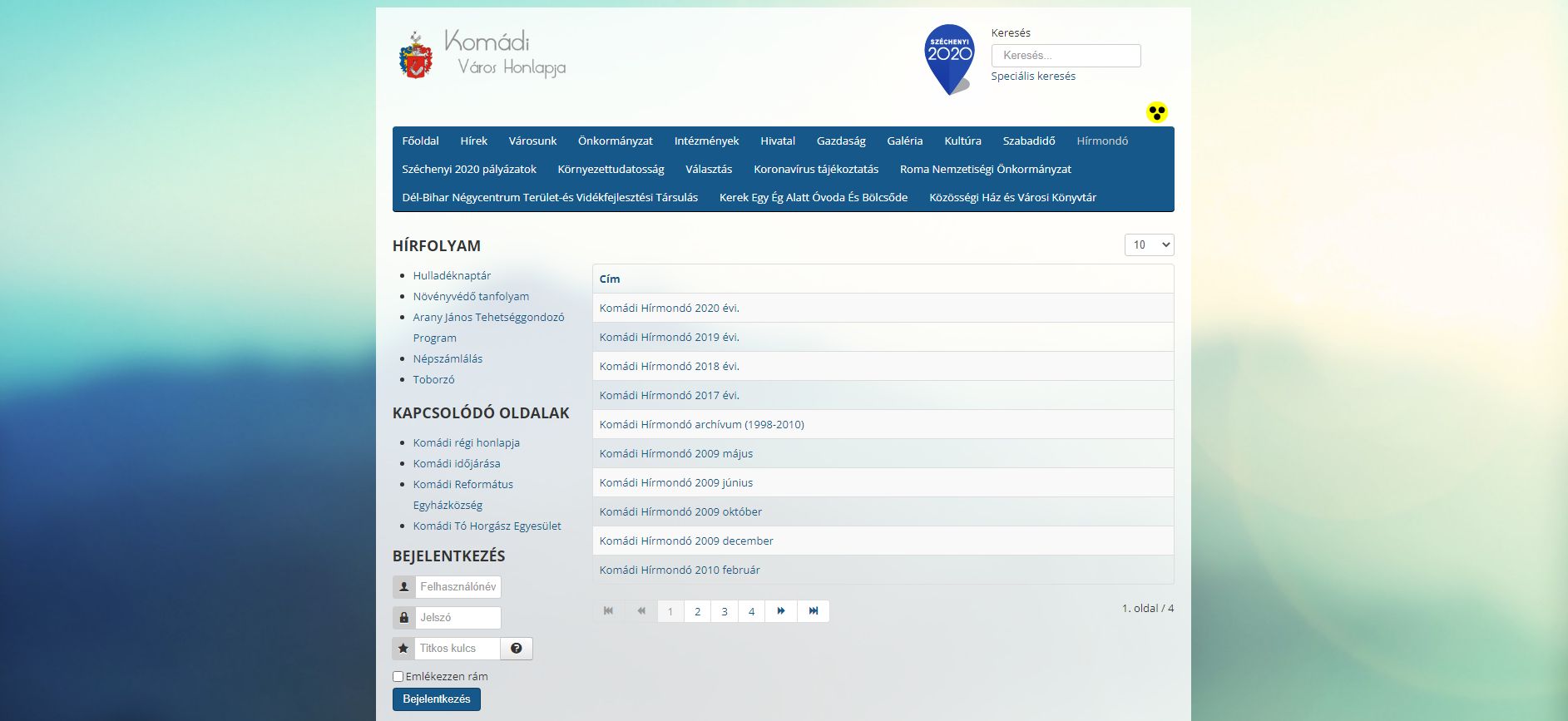1568x721 pixels.
Task: Open Komádi Hírmondó 2010 február
Action: pyautogui.click(x=680, y=570)
